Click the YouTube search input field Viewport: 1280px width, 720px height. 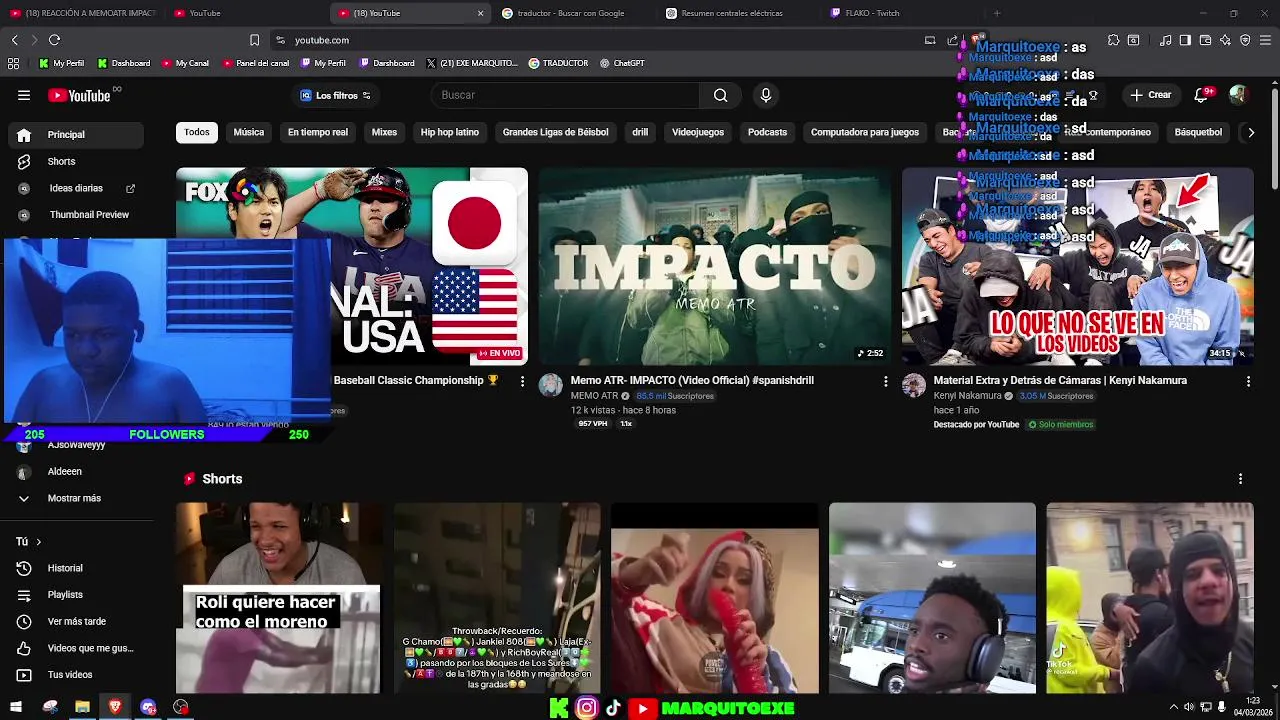pyautogui.click(x=566, y=95)
